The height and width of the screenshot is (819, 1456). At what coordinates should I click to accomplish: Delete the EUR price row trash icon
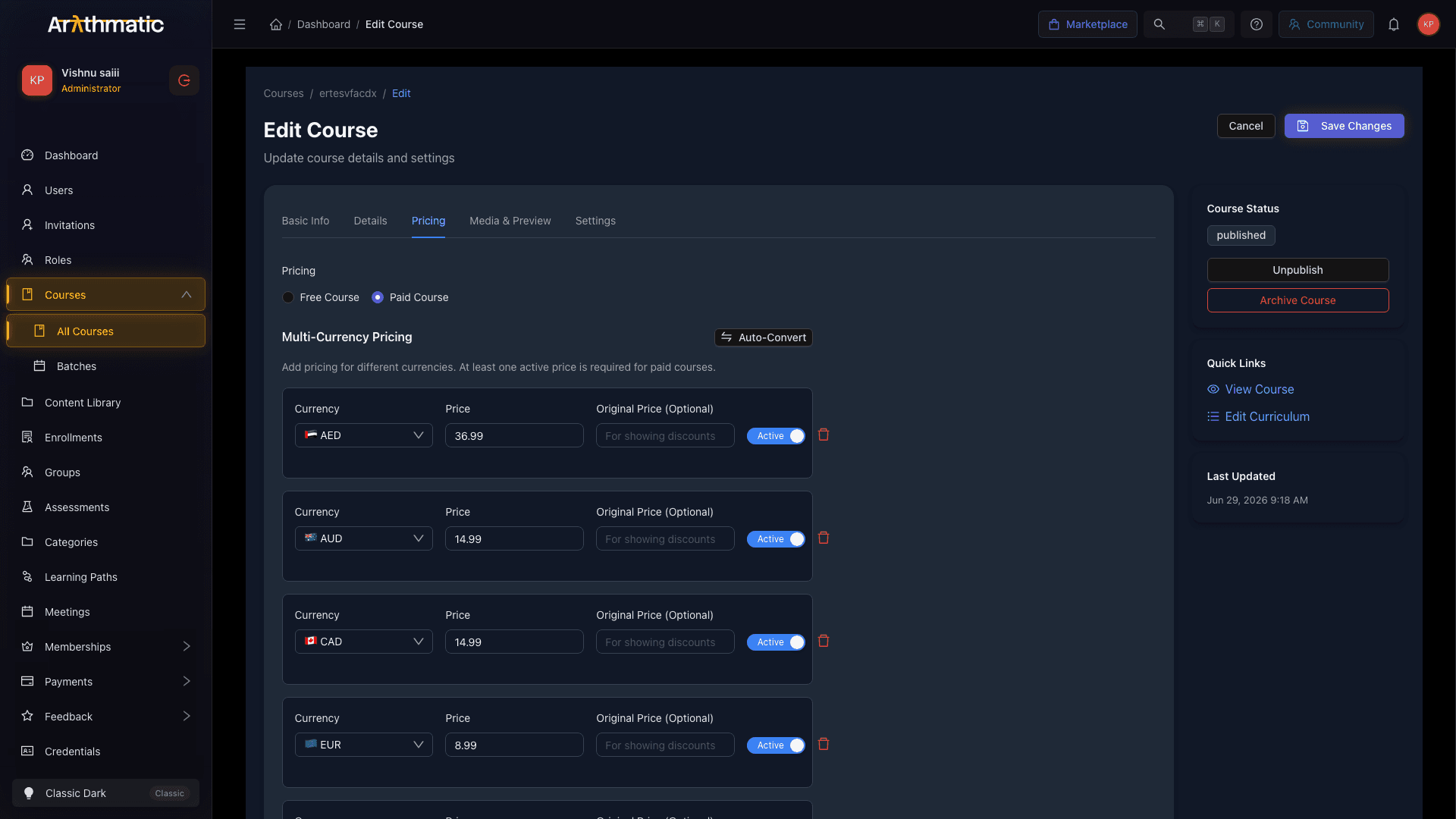pyautogui.click(x=824, y=745)
